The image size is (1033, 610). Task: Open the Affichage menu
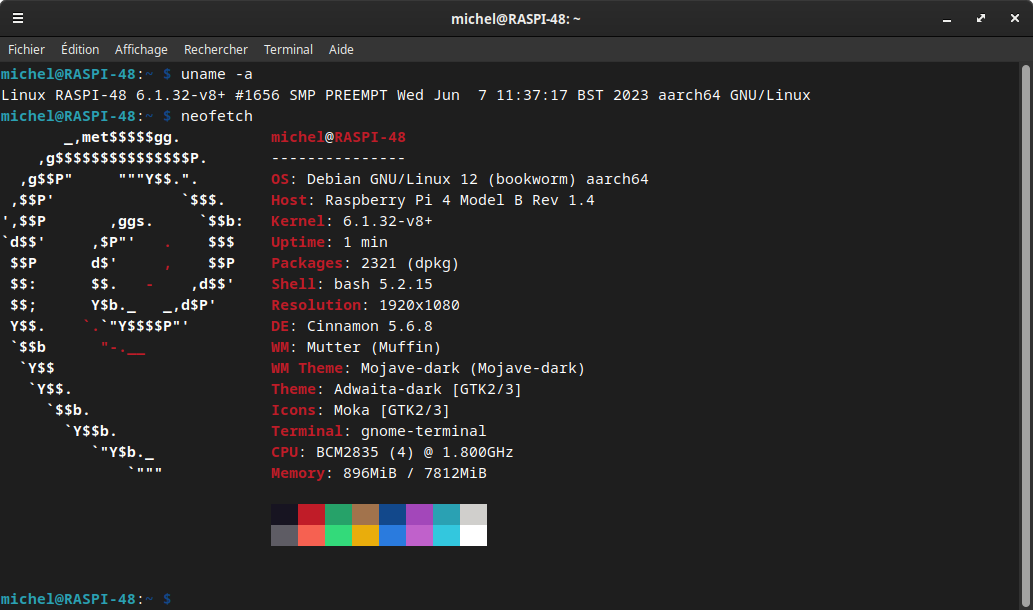click(x=141, y=49)
